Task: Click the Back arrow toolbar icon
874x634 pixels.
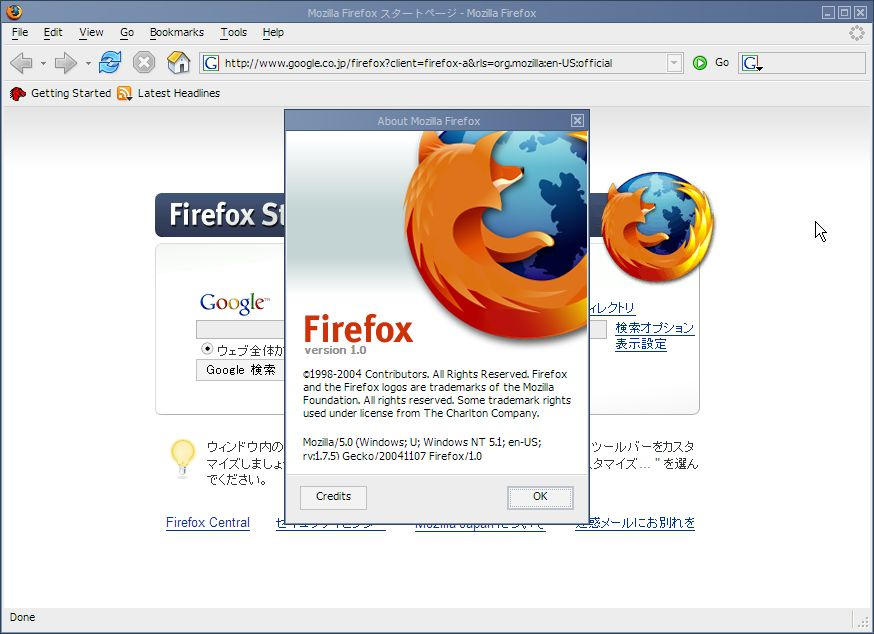Action: (x=22, y=63)
